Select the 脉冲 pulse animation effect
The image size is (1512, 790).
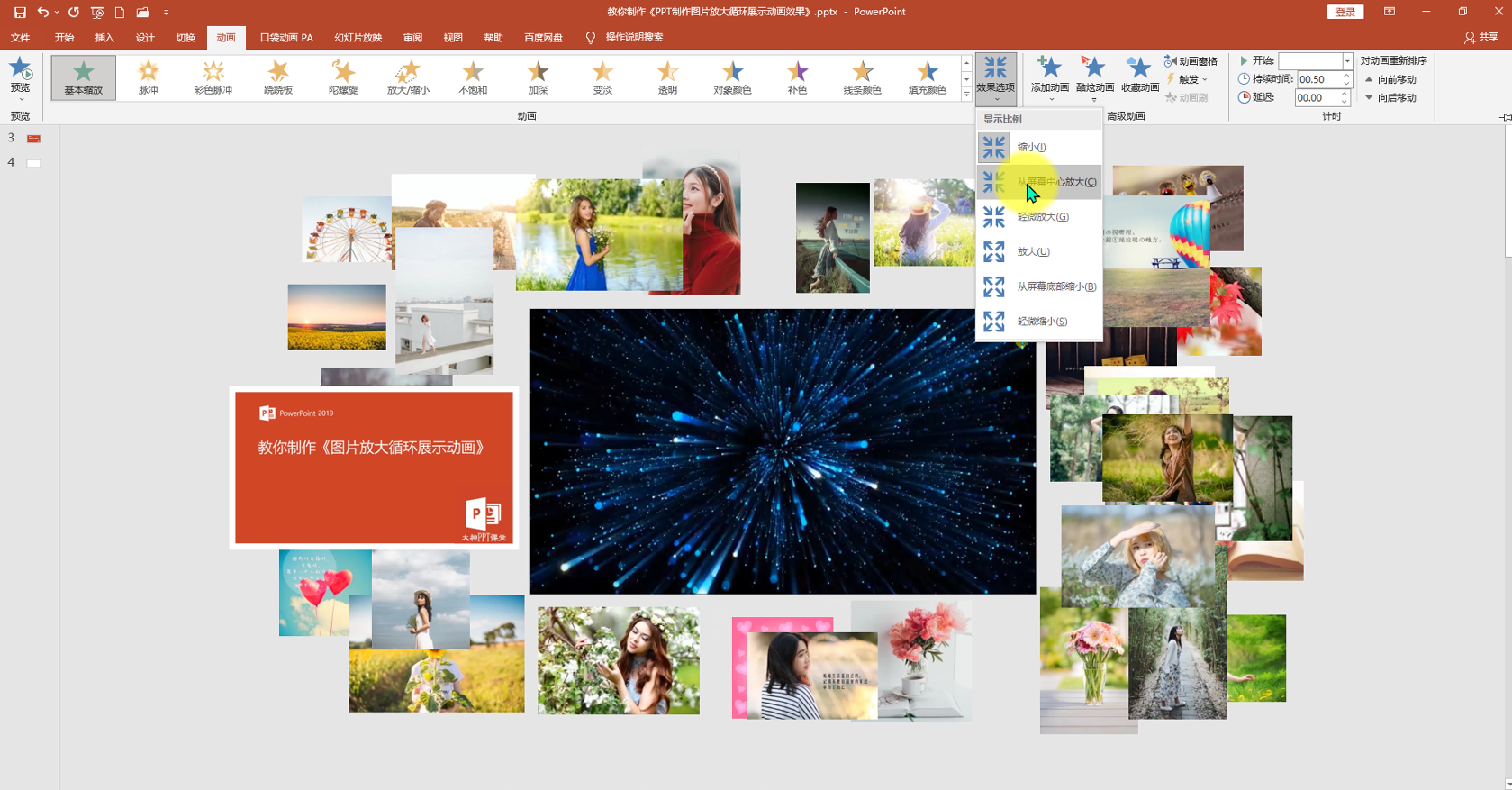(149, 77)
